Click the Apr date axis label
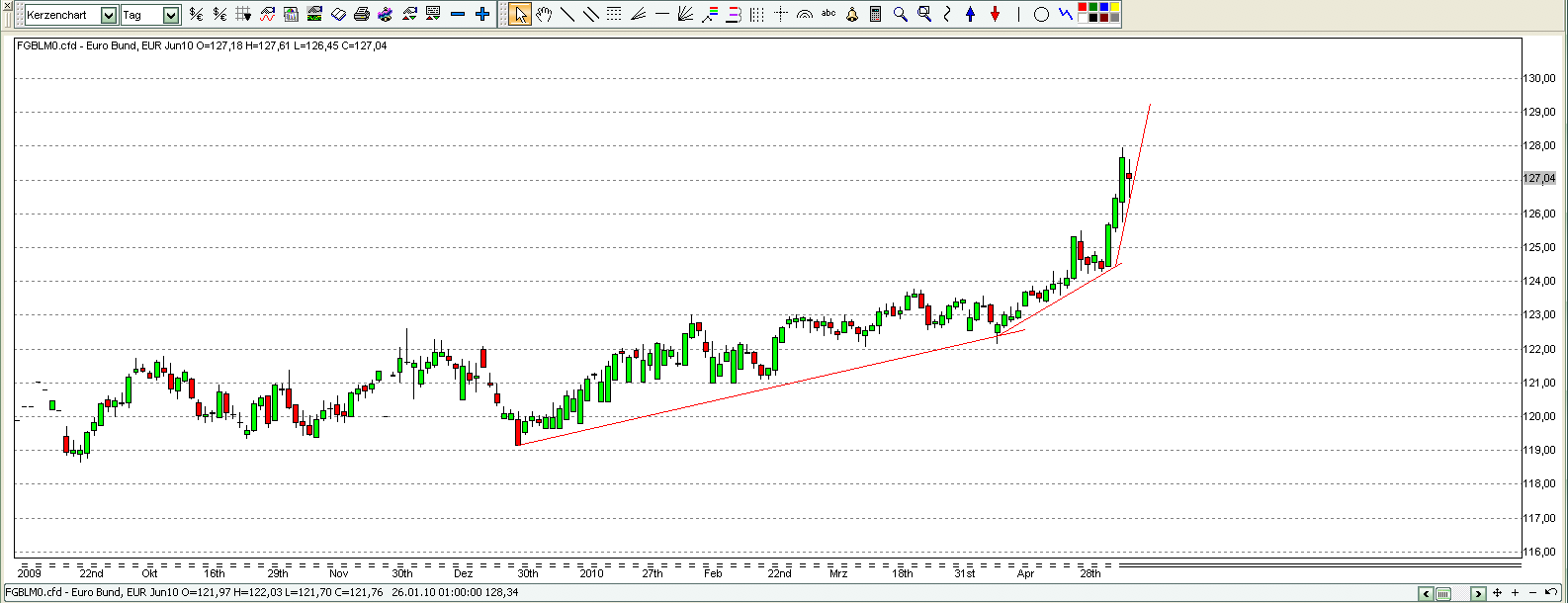The image size is (1568, 603). (x=1025, y=573)
